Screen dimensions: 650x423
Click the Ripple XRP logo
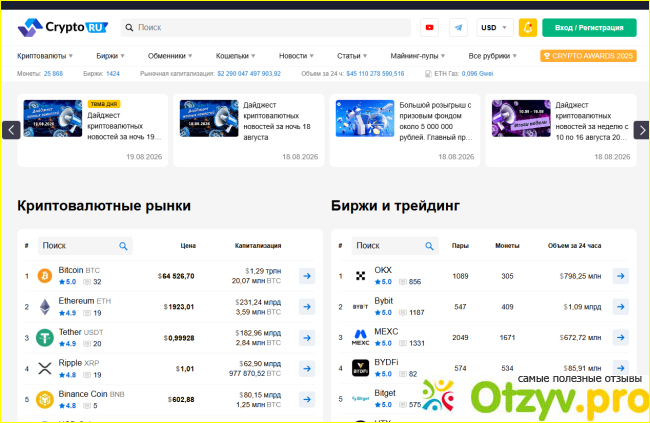[45, 368]
